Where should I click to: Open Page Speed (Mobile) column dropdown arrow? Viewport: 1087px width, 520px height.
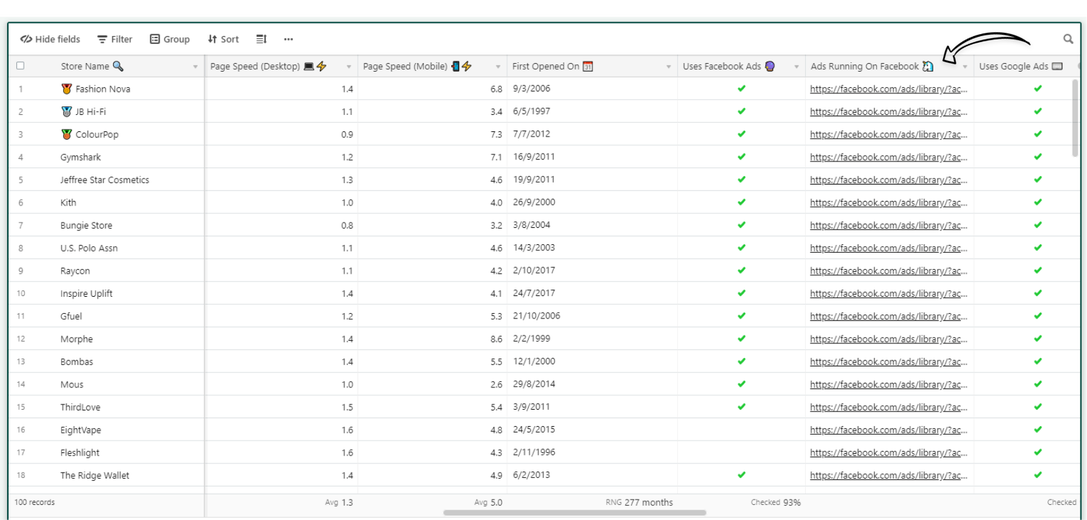pos(498,67)
